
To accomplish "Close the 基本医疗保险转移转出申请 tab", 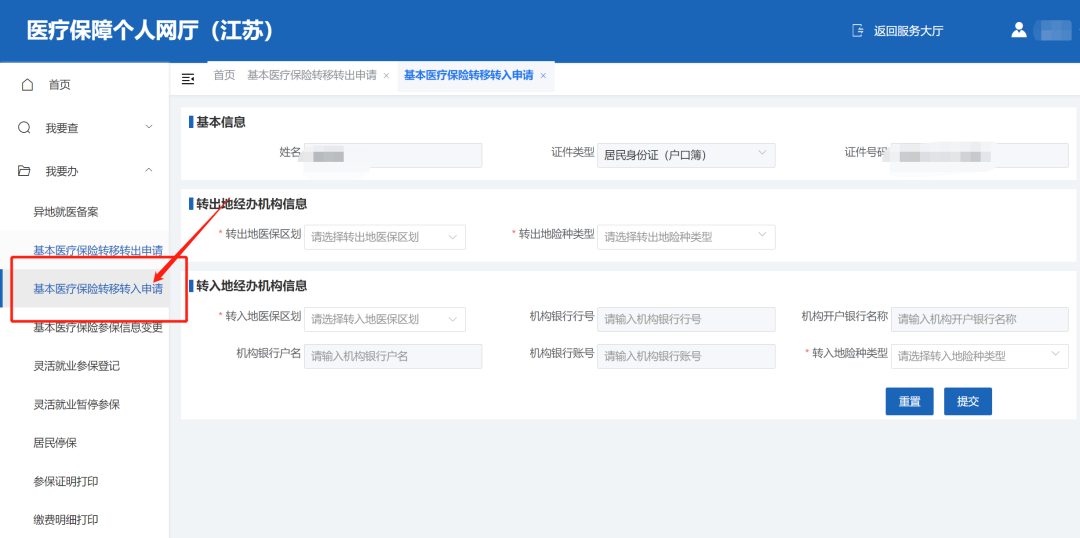I will 386,76.
